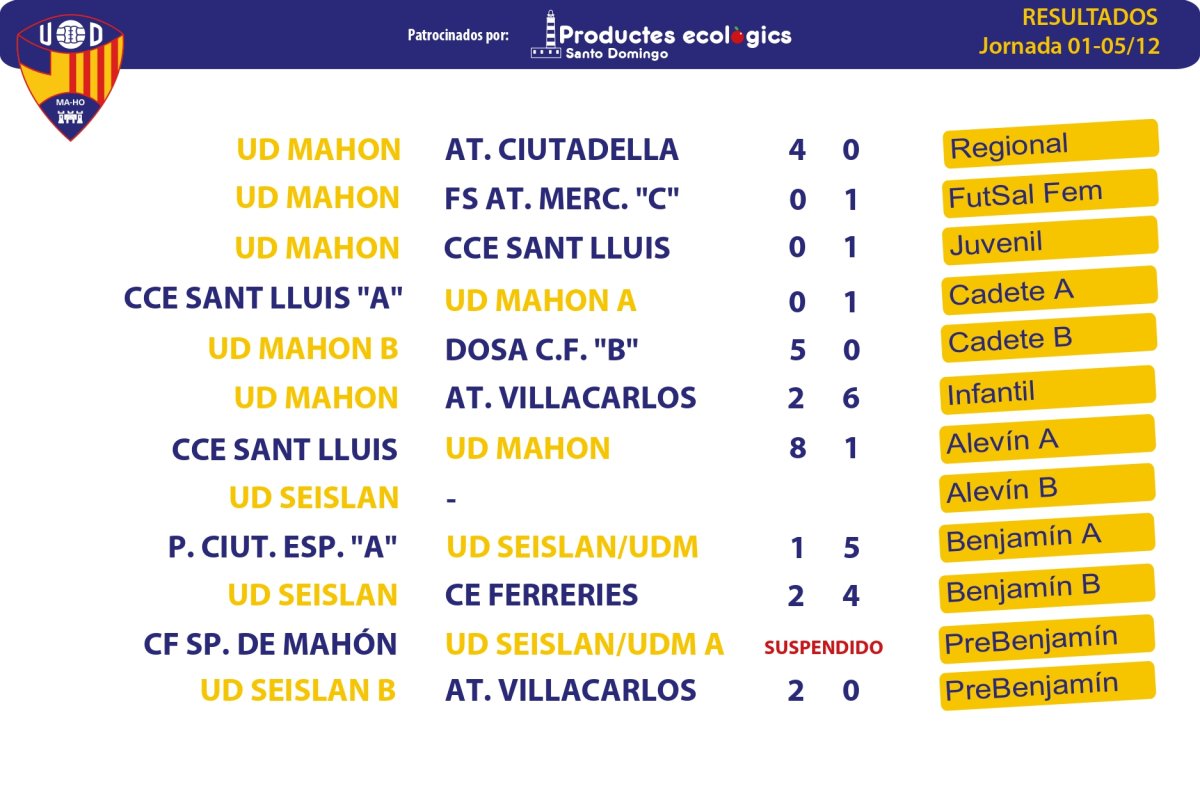The width and height of the screenshot is (1200, 800).
Task: Pick the Alevín B category label
Action: 1048,488
